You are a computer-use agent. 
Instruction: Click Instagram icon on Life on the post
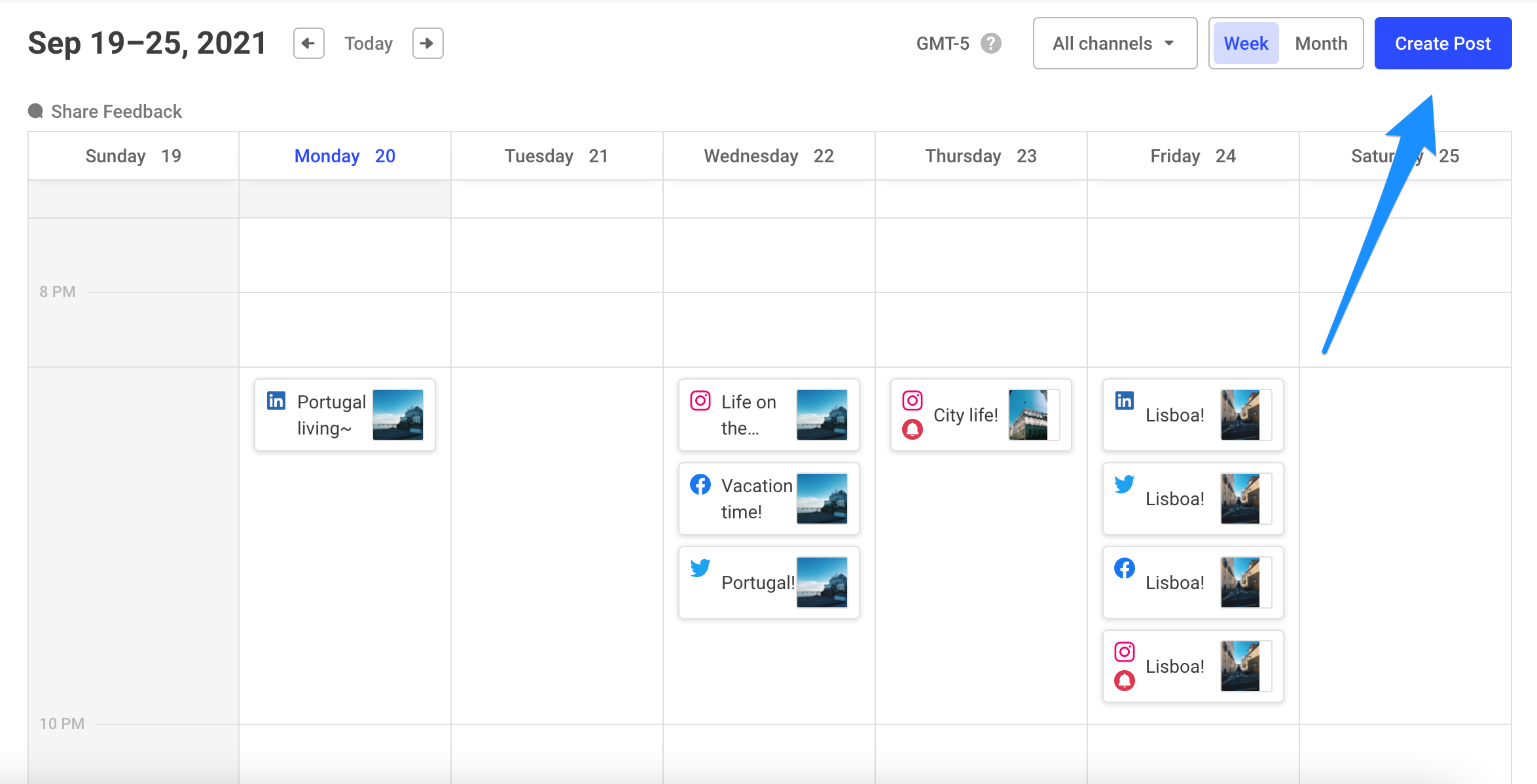tap(700, 401)
